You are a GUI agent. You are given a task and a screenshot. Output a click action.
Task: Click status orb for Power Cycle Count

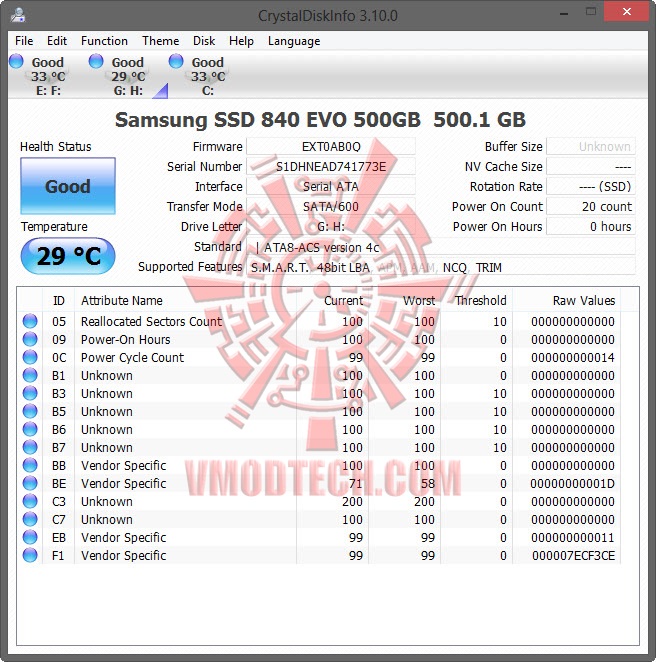coord(30,357)
